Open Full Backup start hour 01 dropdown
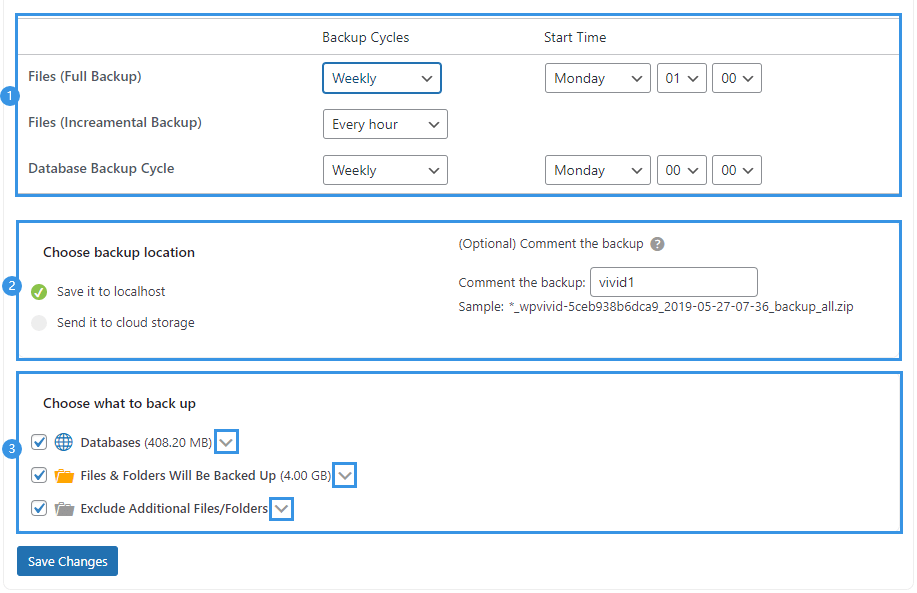The width and height of the screenshot is (917, 593). (x=682, y=78)
